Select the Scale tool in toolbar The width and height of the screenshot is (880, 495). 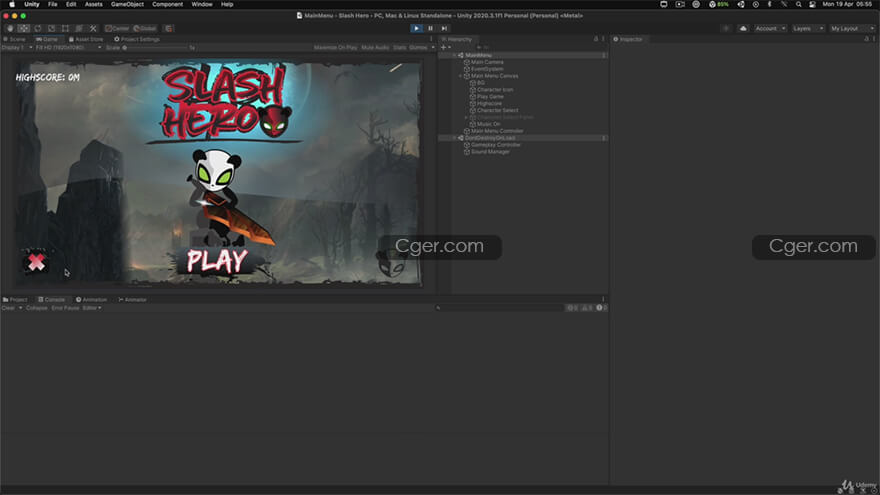coord(52,28)
